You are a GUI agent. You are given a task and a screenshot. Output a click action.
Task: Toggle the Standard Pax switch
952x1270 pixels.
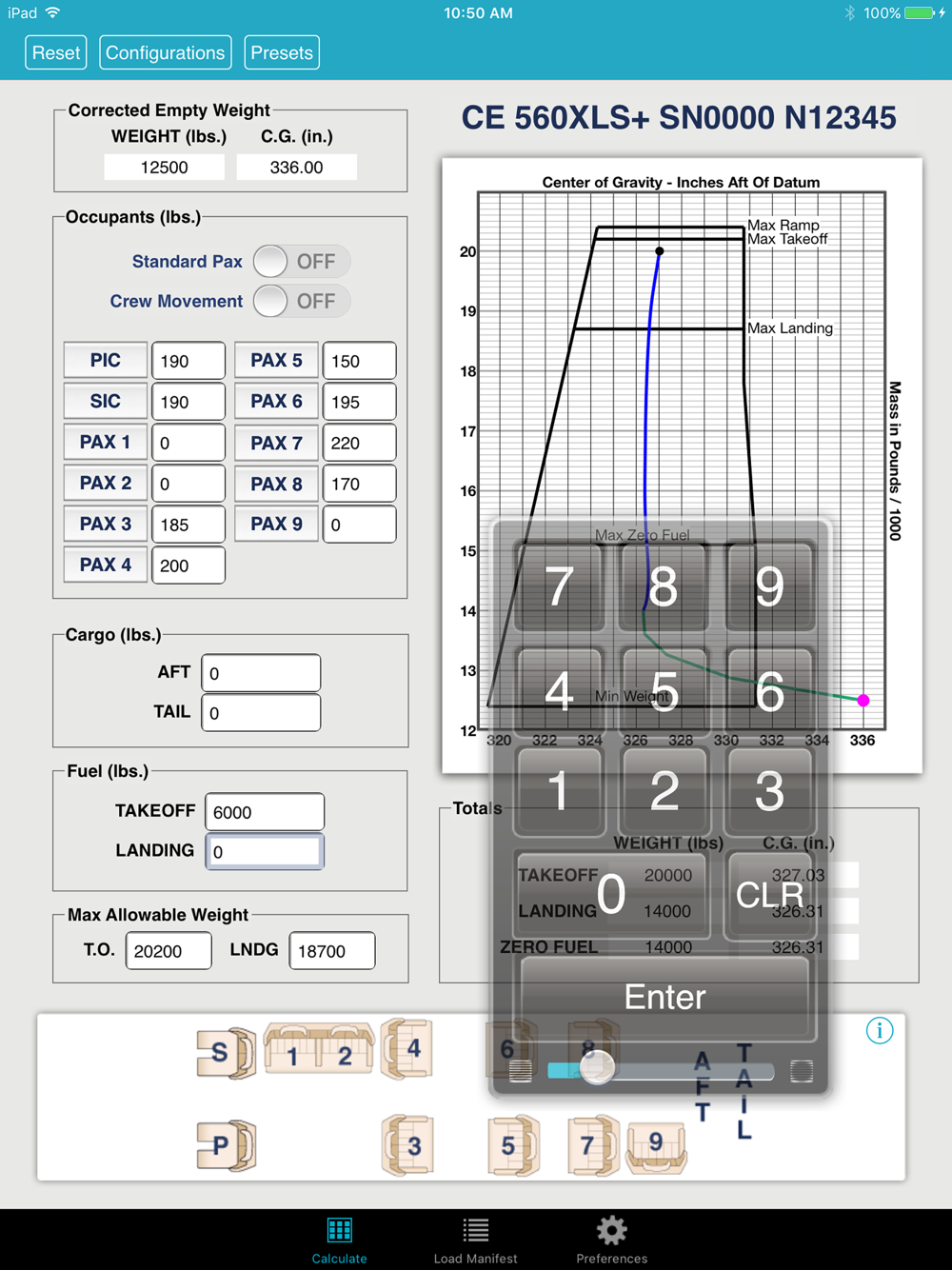point(302,261)
